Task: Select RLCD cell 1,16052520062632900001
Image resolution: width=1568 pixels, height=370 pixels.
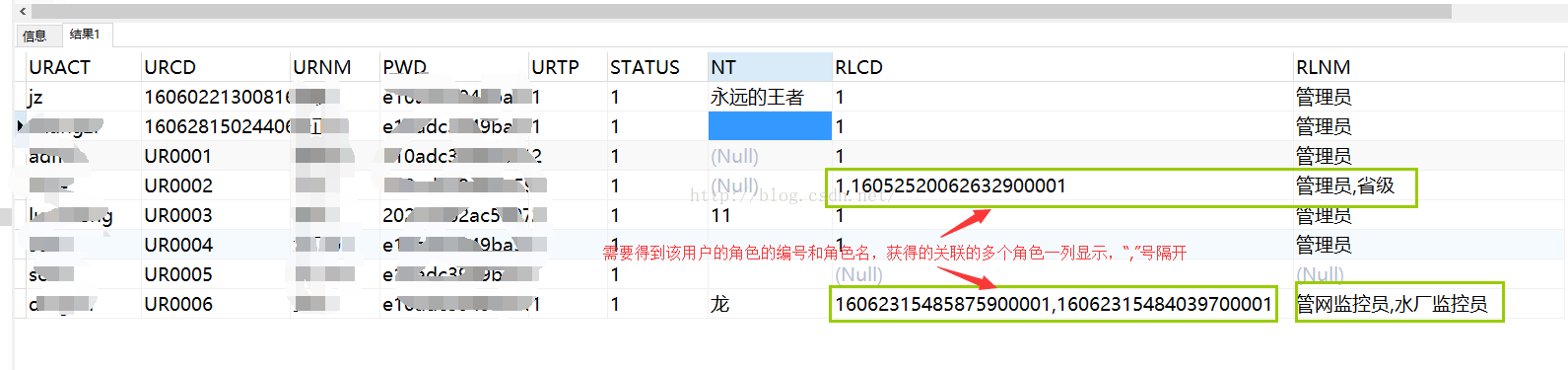Action: [x=1062, y=185]
